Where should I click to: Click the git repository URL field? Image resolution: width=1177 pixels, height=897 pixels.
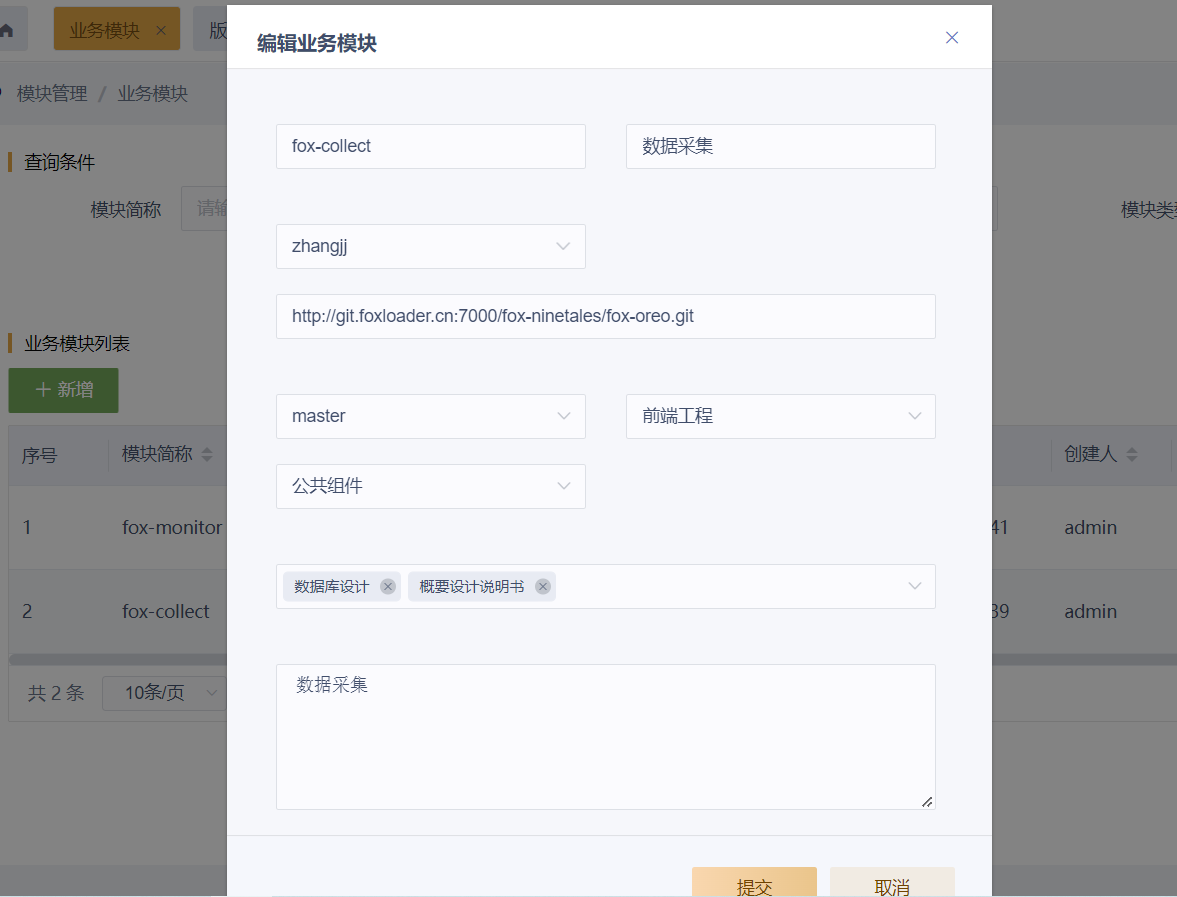[x=605, y=316]
